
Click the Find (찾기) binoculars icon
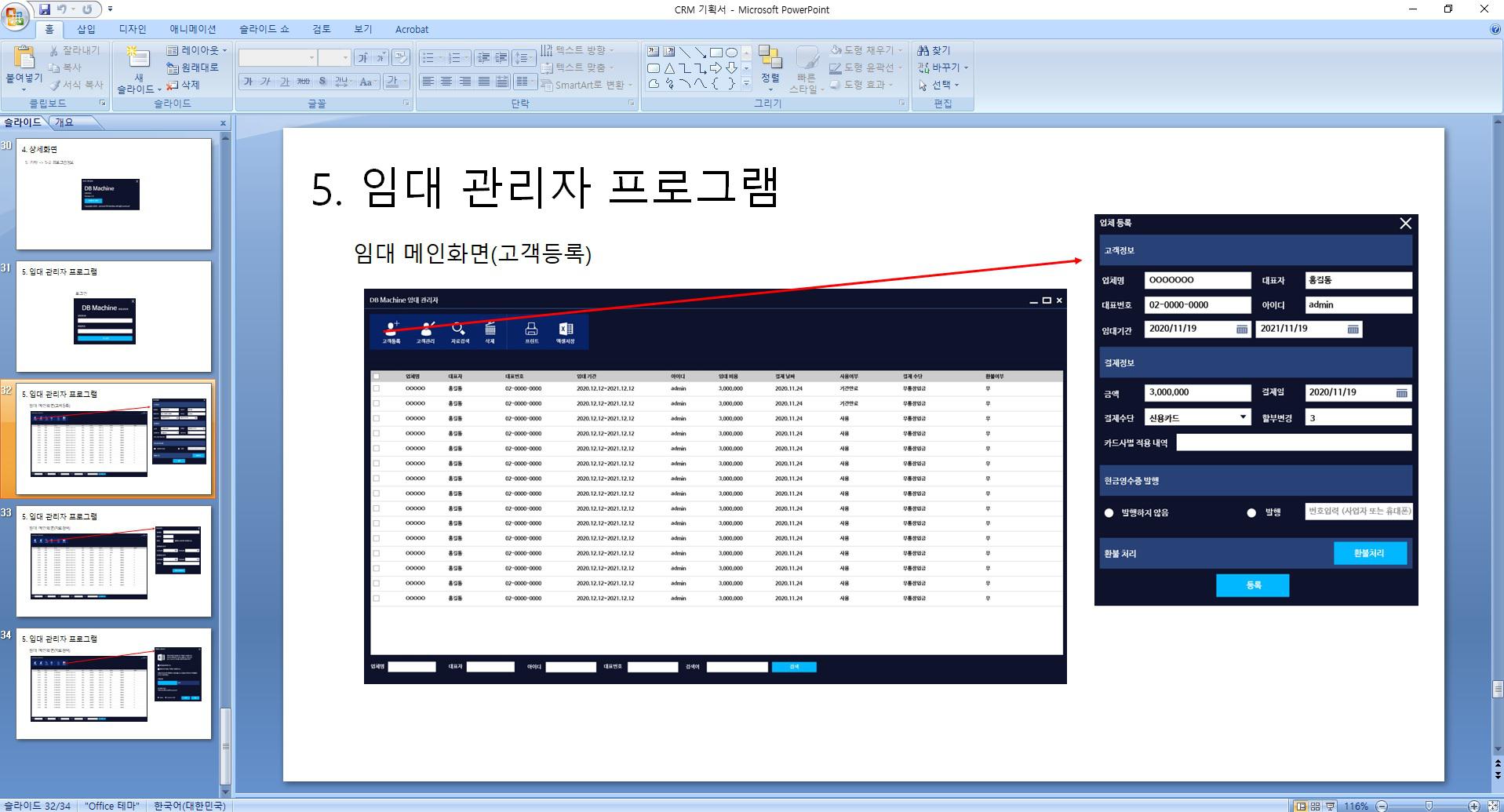(x=934, y=50)
